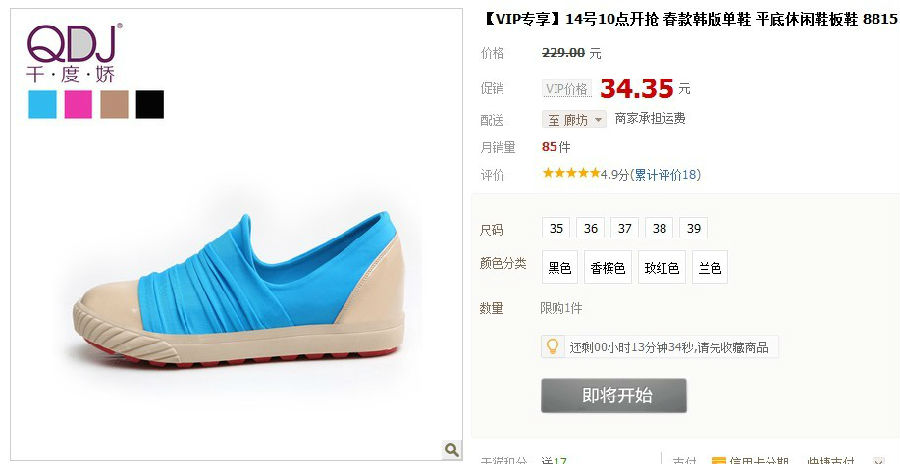Image resolution: width=900 pixels, height=464 pixels.
Task: Click the lightbulb reminder icon
Action: 552,347
